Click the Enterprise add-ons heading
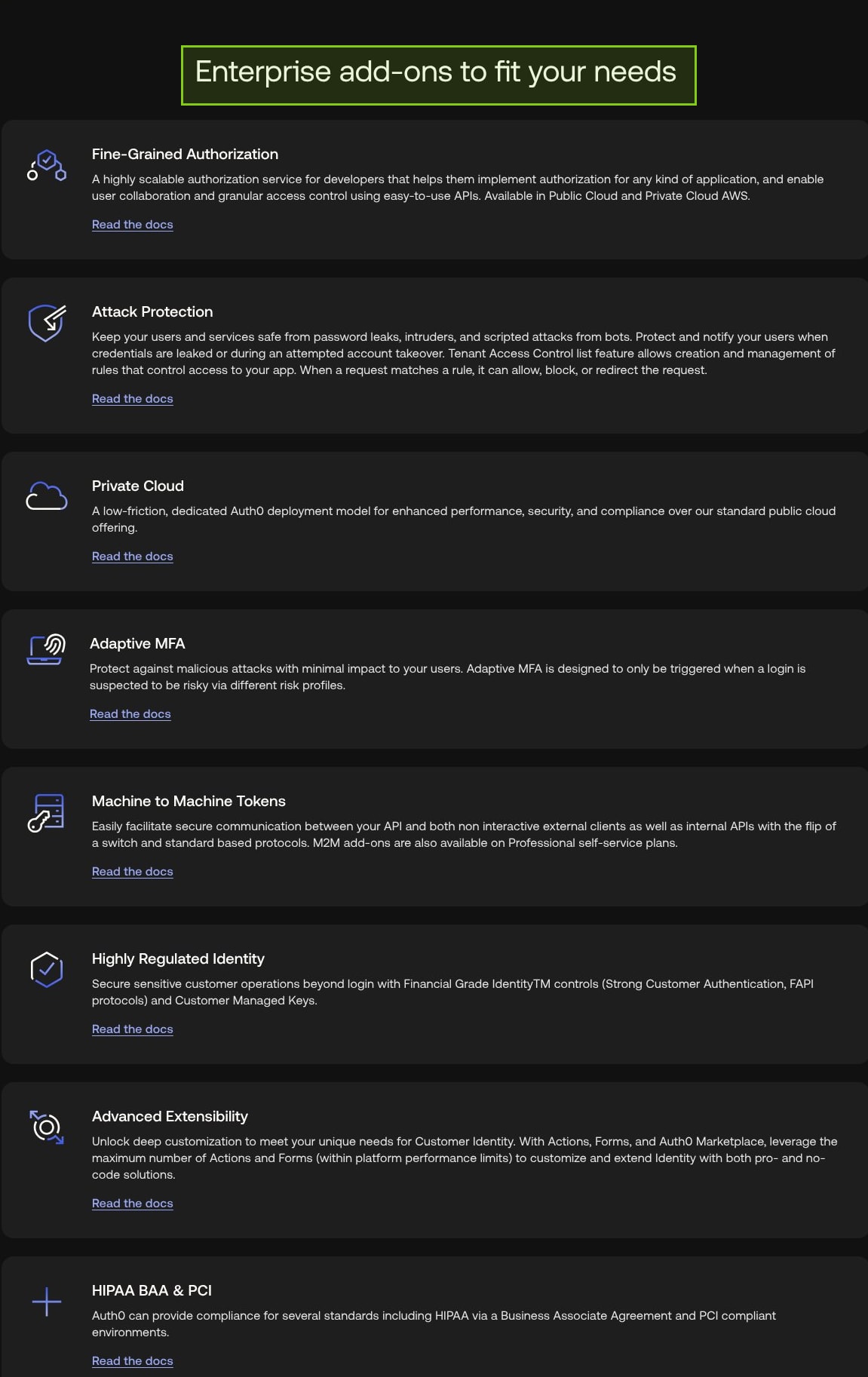 [x=436, y=72]
